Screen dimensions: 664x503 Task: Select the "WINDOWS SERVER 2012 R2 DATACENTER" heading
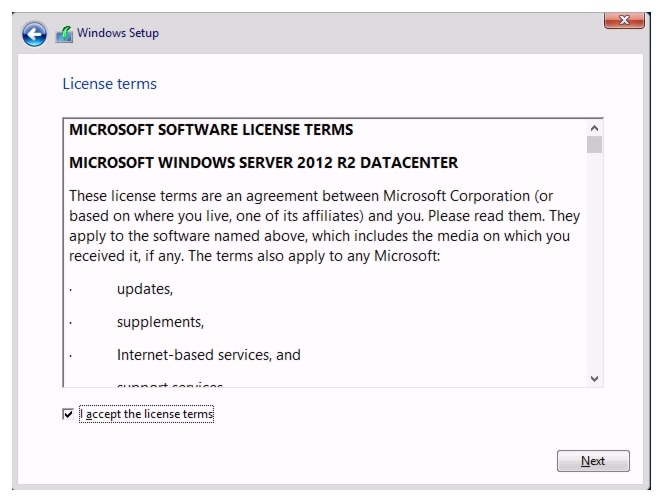tap(263, 162)
